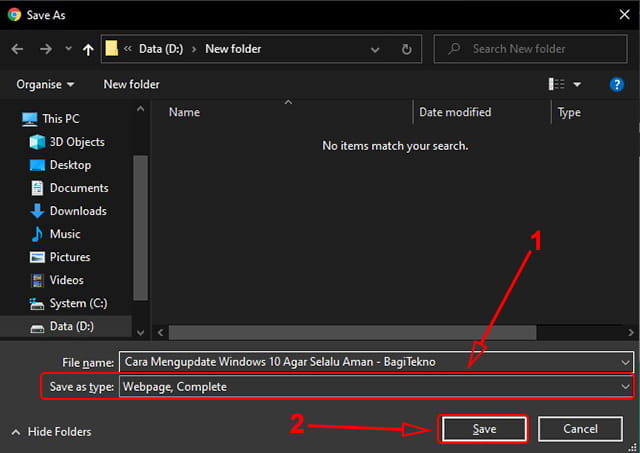Select System (C:) drive
640x453 pixels.
(x=78, y=303)
